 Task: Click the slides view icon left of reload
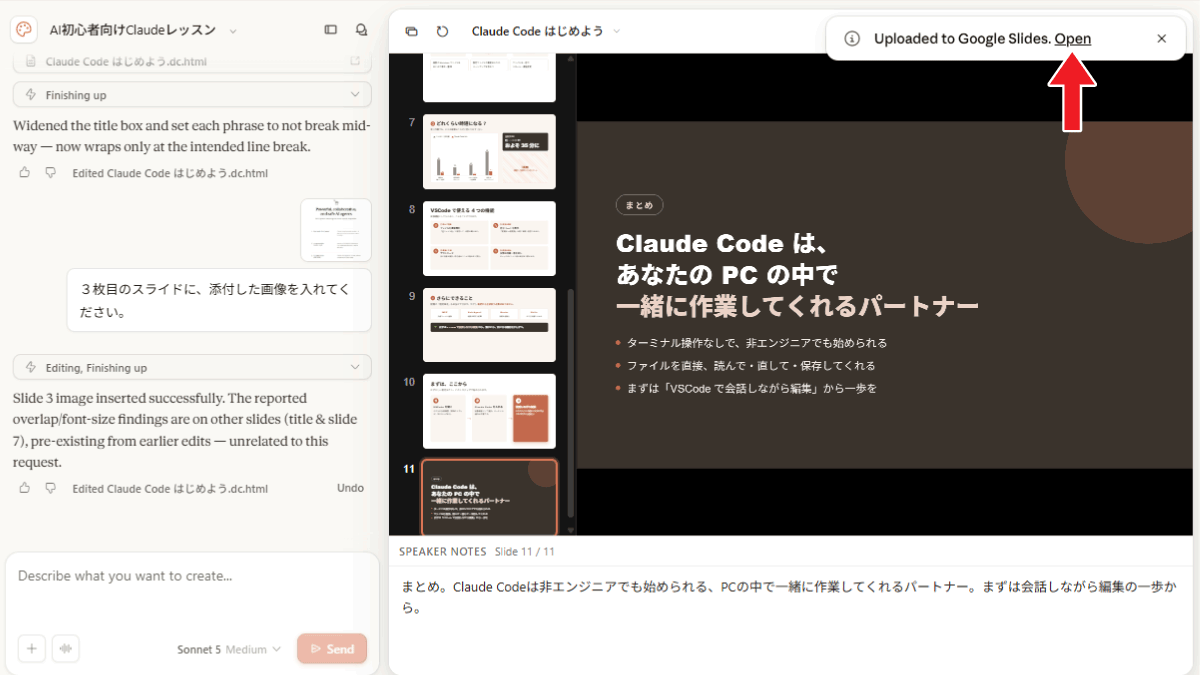pyautogui.click(x=411, y=31)
